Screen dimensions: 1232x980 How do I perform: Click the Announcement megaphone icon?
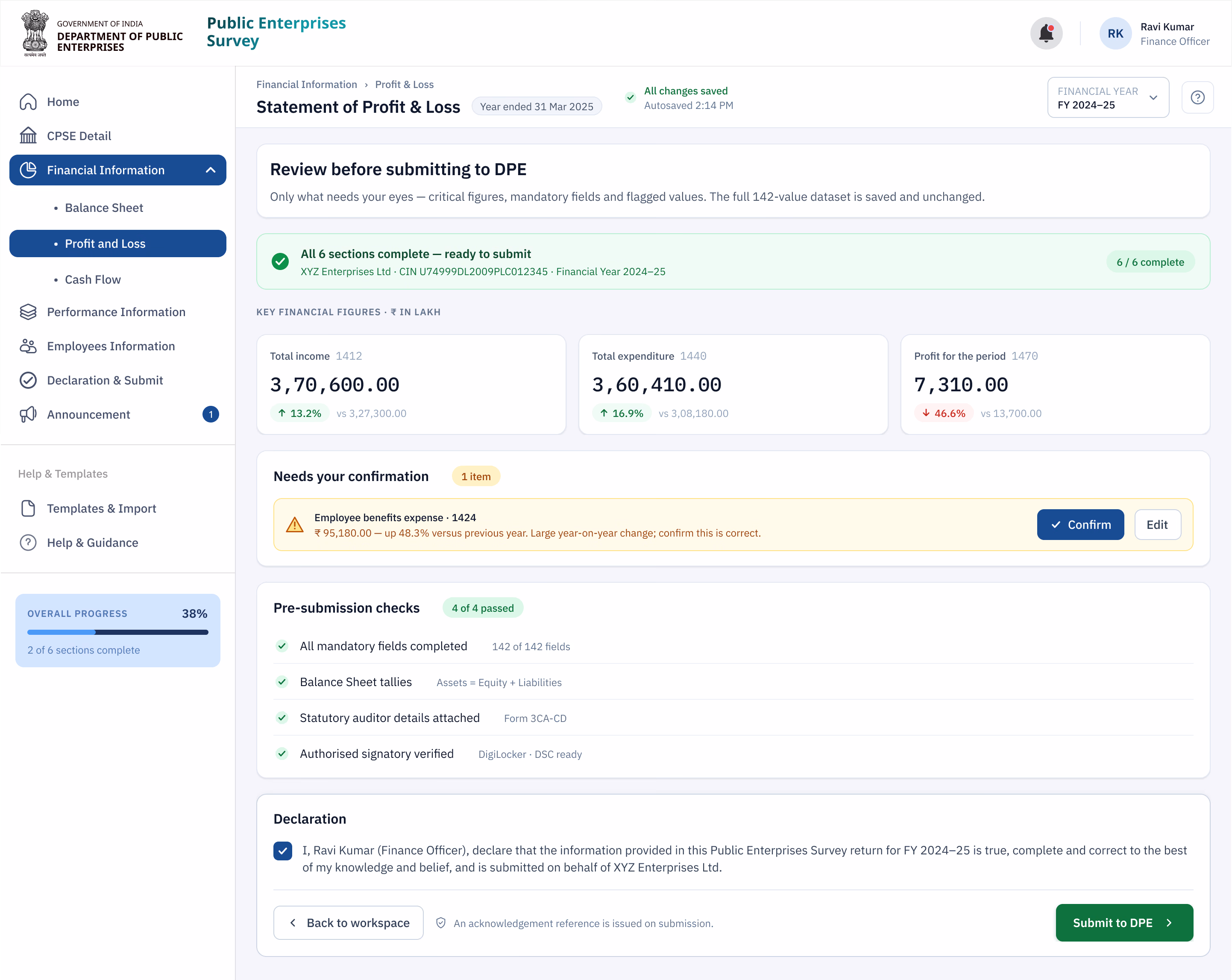point(28,414)
